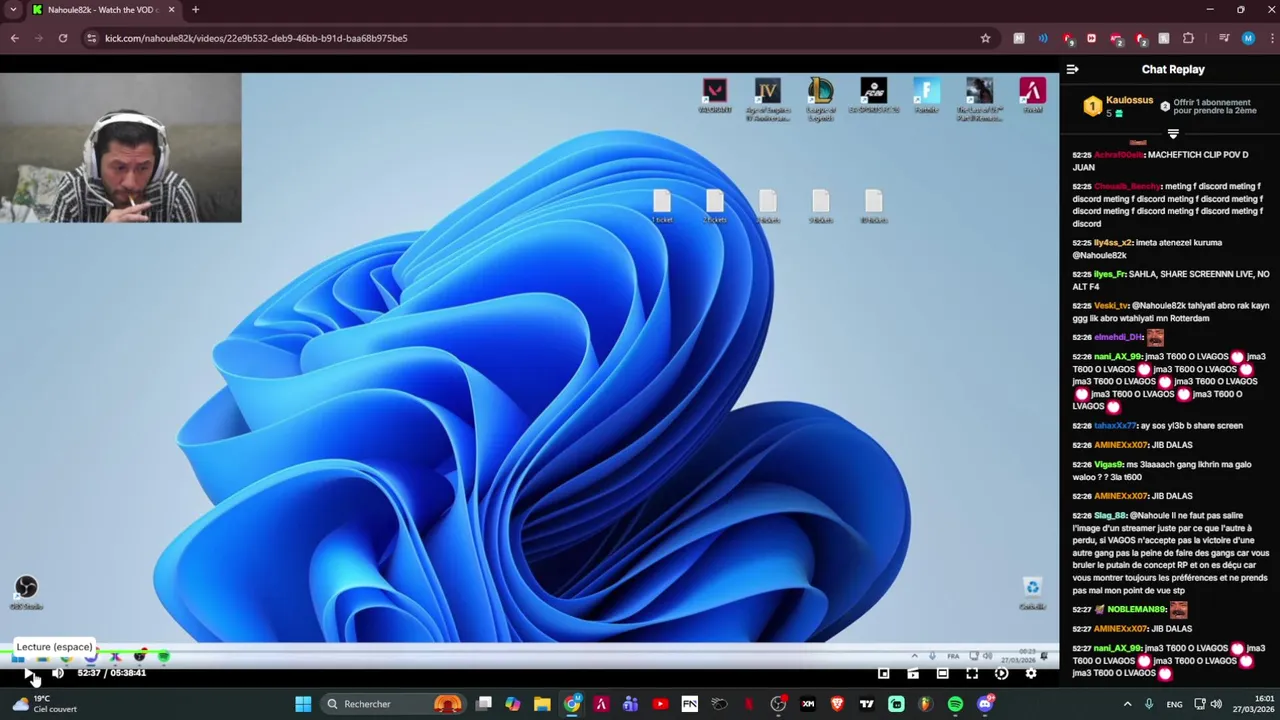Viewport: 1280px width, 720px height.
Task: Collapse the Chat Replay panel
Action: tap(1073, 69)
